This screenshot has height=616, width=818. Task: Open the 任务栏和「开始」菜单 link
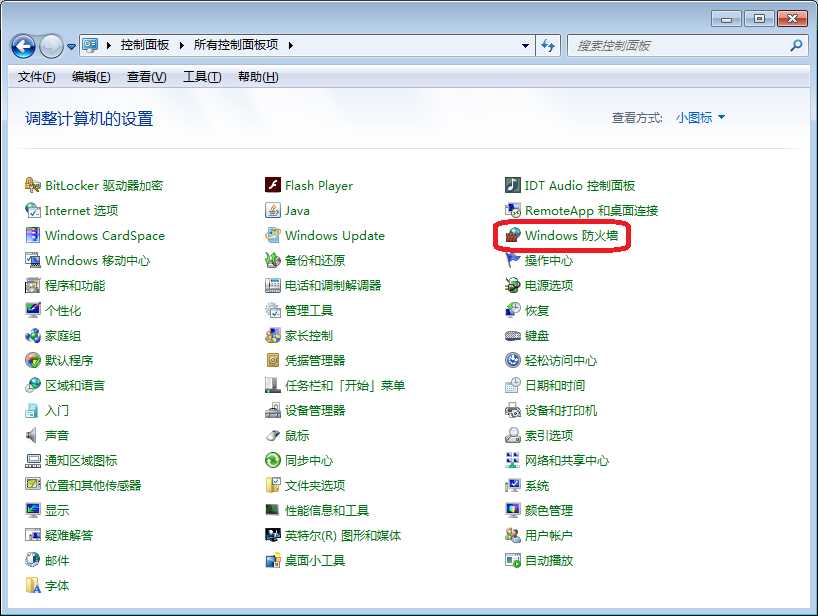345,385
